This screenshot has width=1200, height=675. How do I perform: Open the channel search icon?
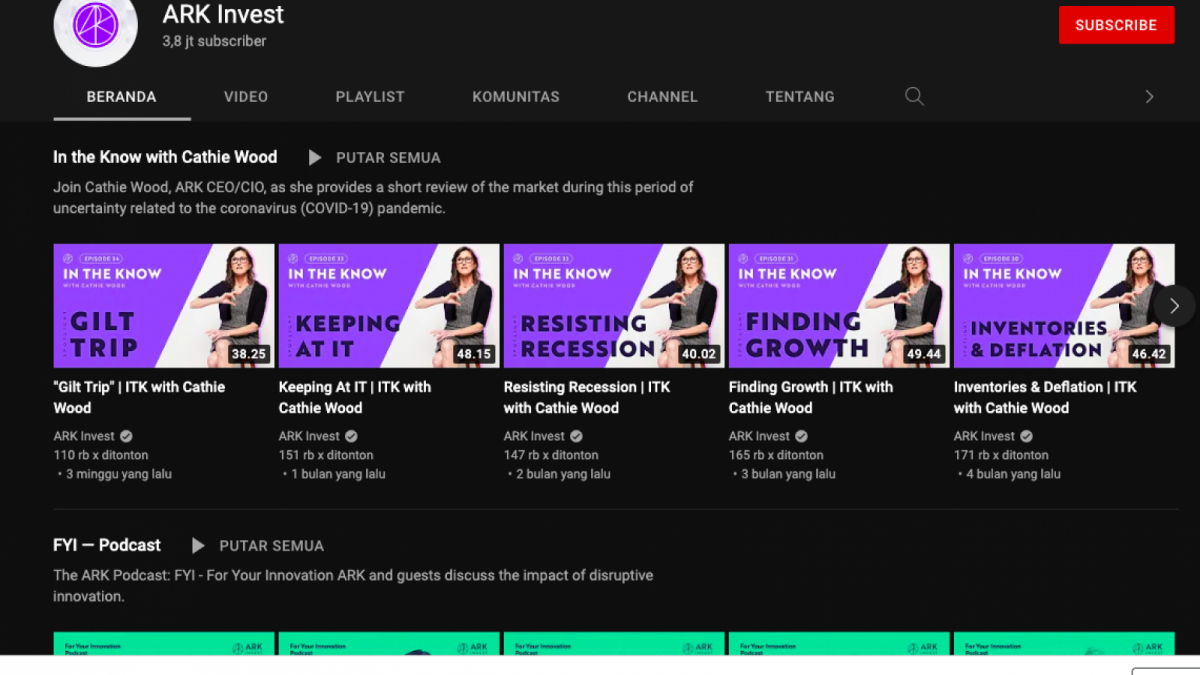913,96
